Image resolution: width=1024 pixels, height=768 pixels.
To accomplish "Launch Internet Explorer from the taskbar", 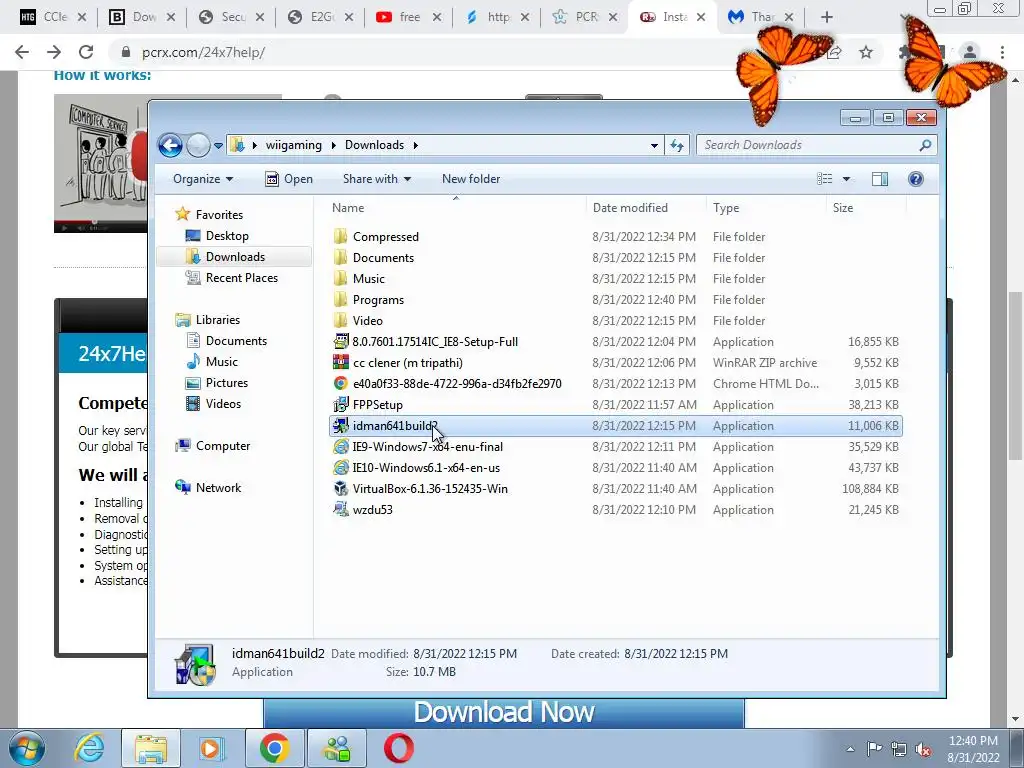I will click(x=89, y=748).
